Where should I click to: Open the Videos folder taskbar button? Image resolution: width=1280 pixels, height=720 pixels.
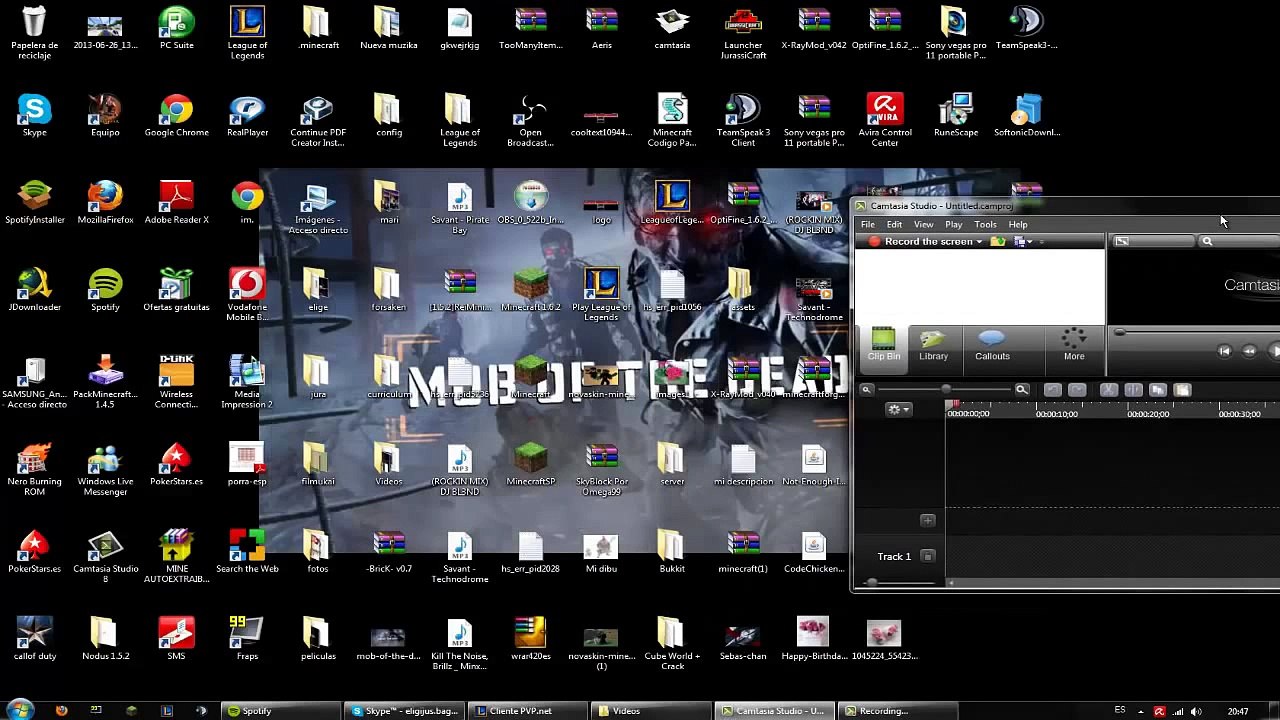pos(653,711)
